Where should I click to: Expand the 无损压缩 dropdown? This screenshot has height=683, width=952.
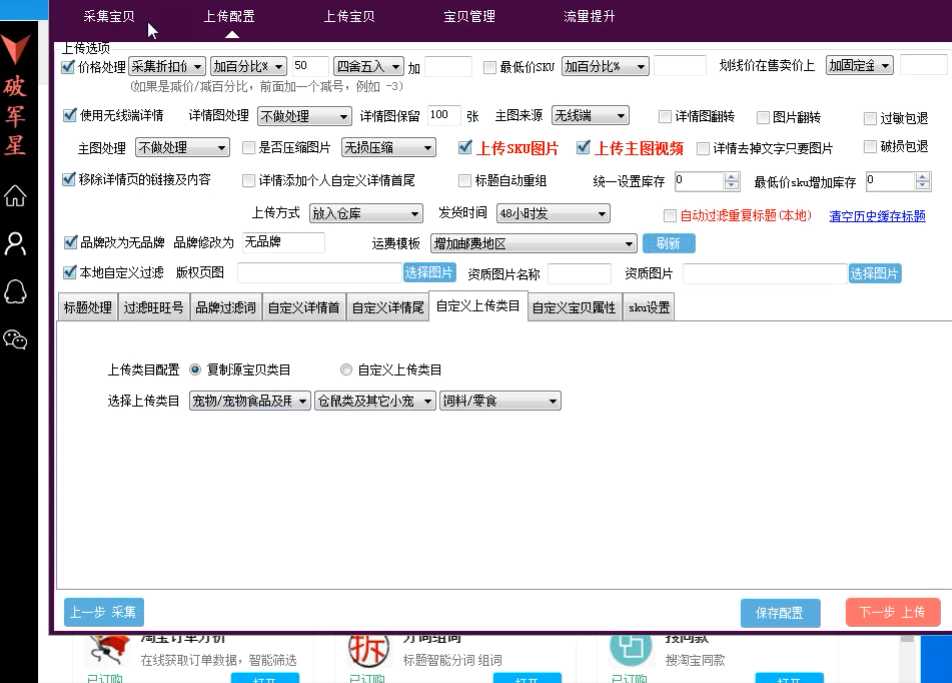[x=389, y=148]
